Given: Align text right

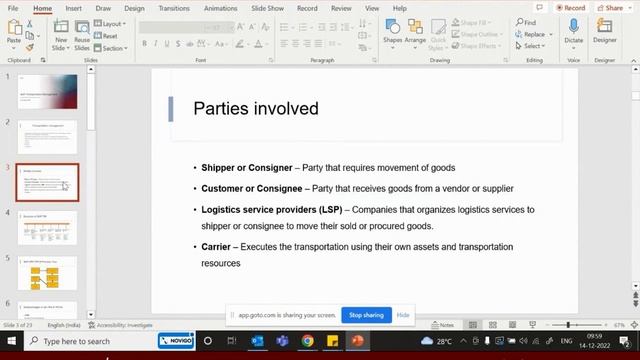Looking at the screenshot, I should 307,43.
